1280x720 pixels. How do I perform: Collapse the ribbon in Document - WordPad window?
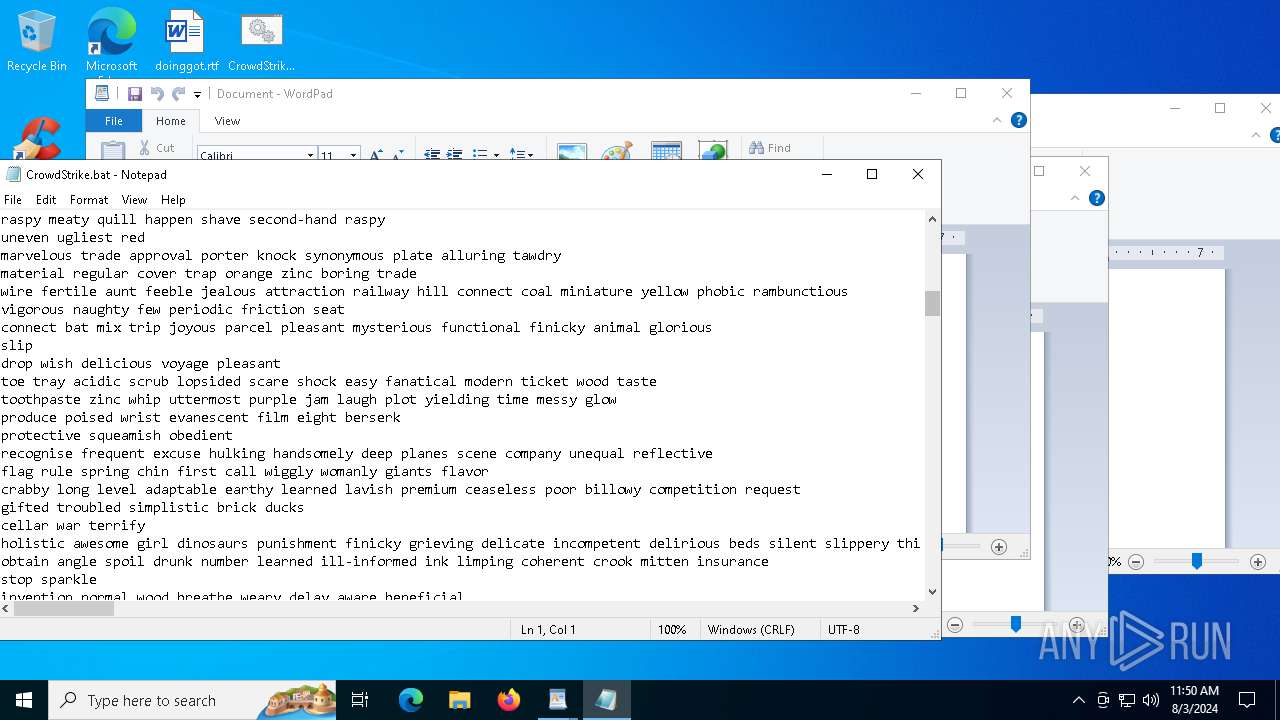pos(997,120)
